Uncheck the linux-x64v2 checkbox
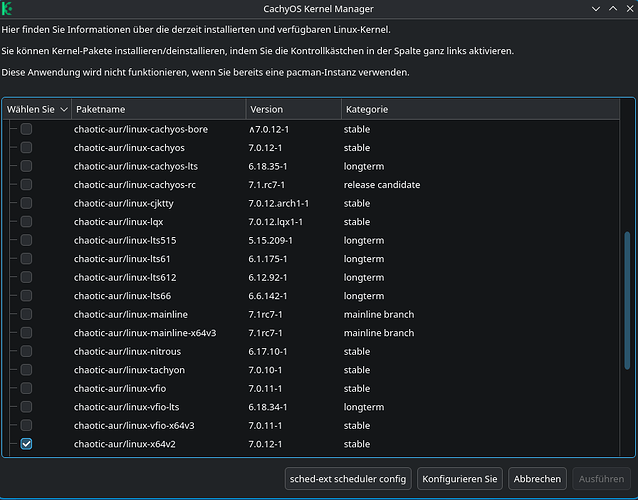Image resolution: width=638 pixels, height=500 pixels. click(x=26, y=444)
